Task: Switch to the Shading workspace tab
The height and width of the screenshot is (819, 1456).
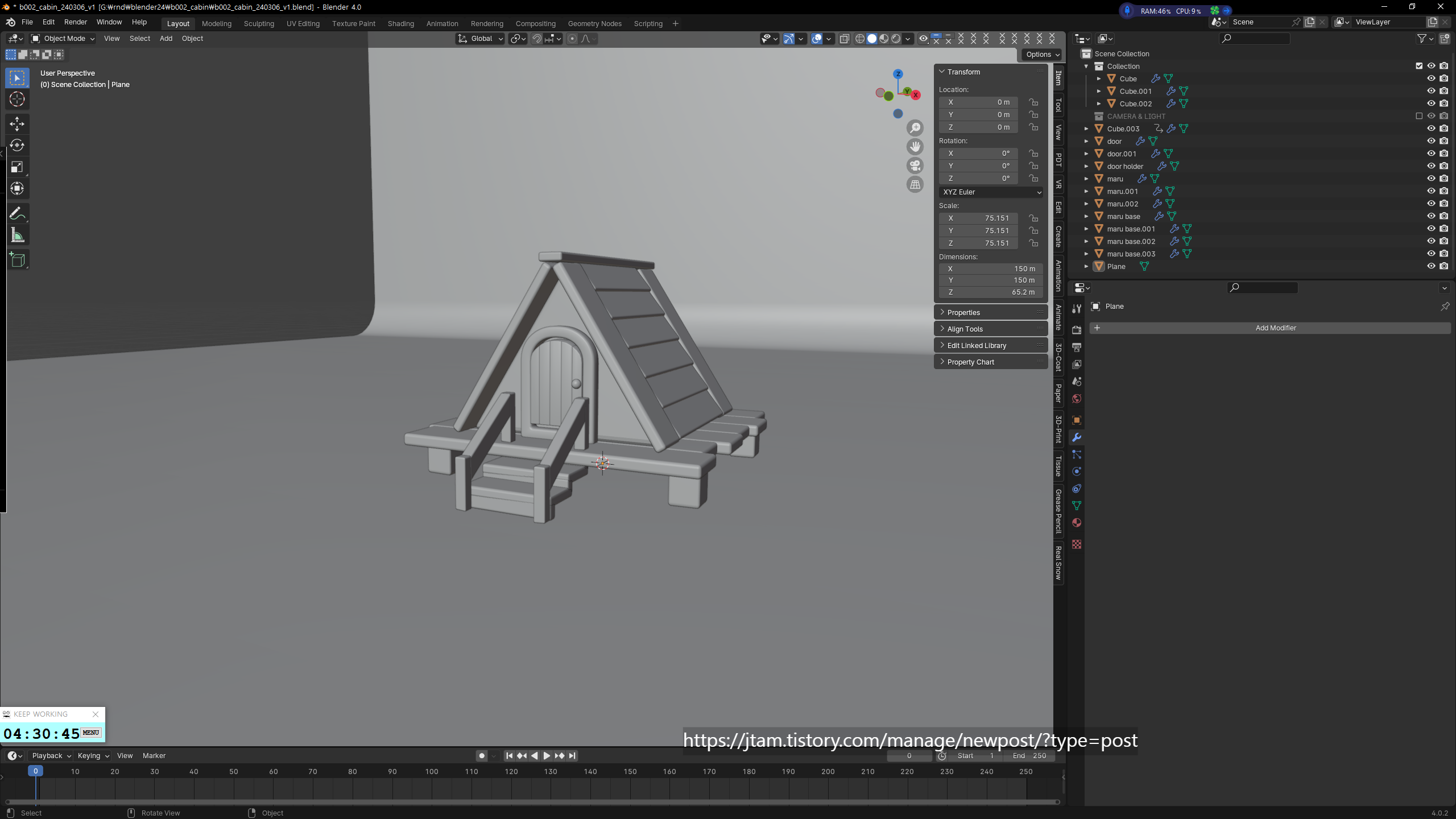Action: coord(400,23)
